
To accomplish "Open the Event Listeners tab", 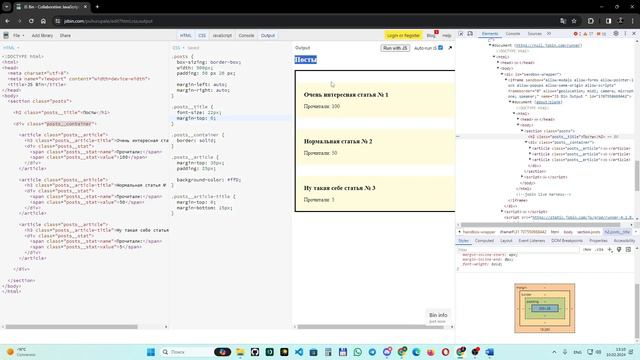I will [531, 241].
